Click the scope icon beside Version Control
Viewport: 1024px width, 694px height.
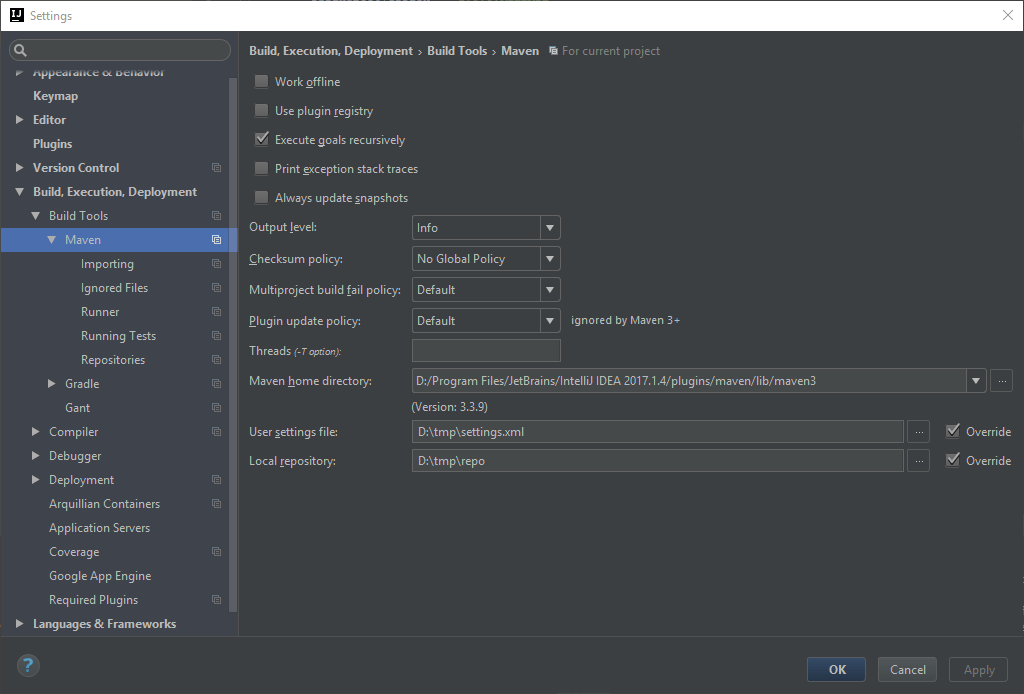click(x=216, y=167)
